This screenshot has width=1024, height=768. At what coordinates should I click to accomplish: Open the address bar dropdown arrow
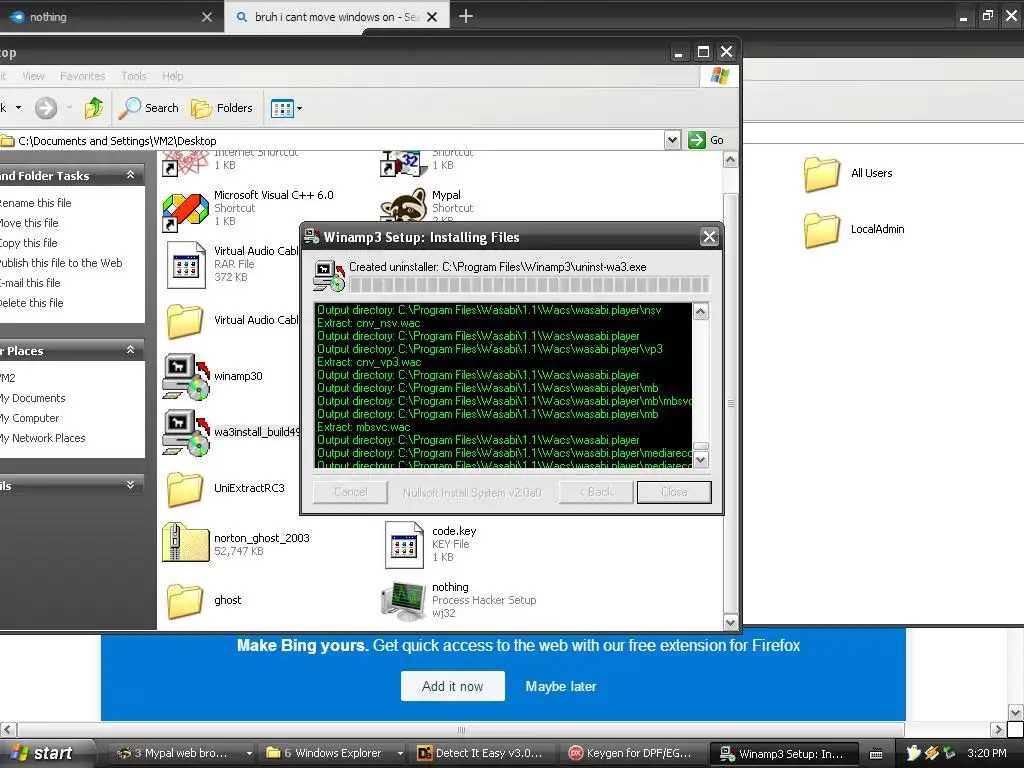[x=672, y=140]
